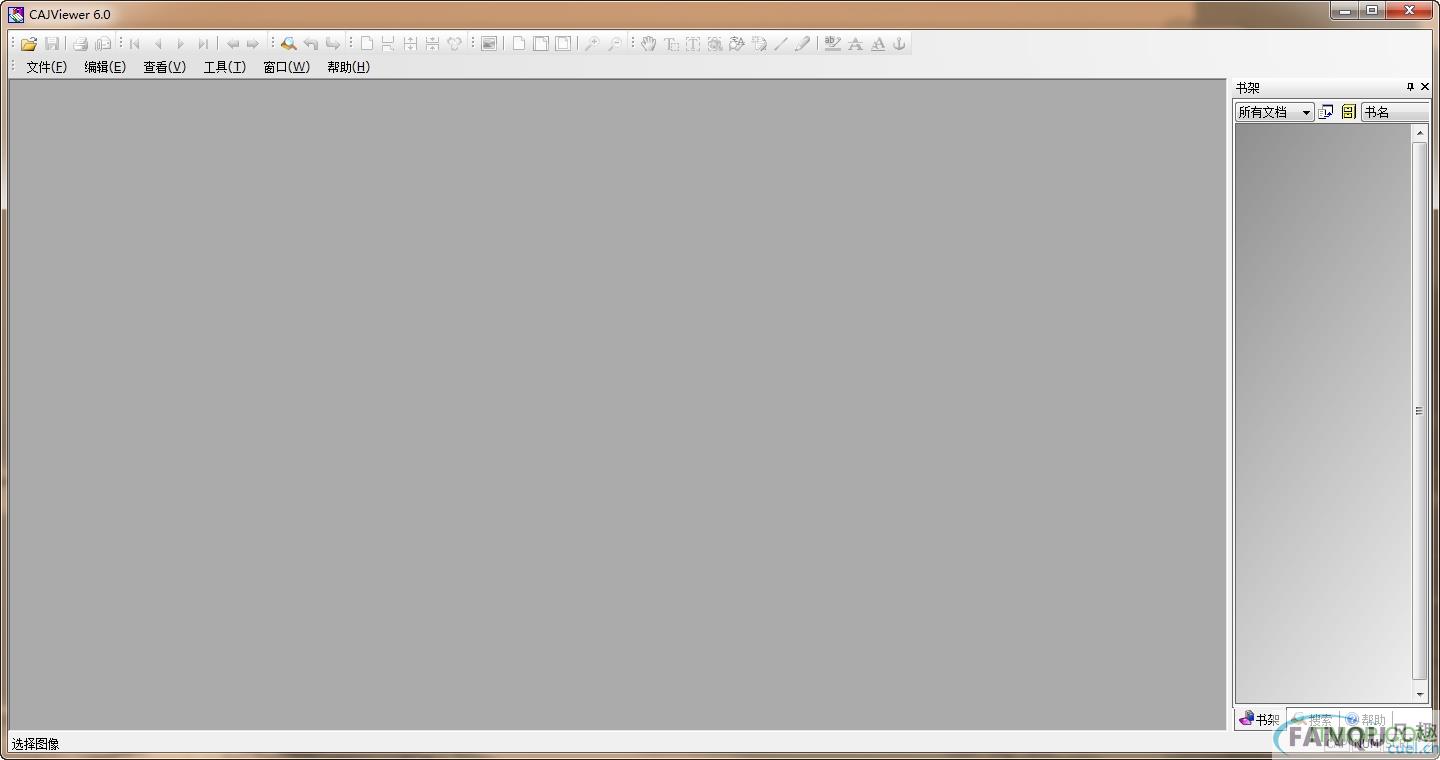This screenshot has height=760, width=1440.
Task: Open a file with the folder icon
Action: coord(29,44)
